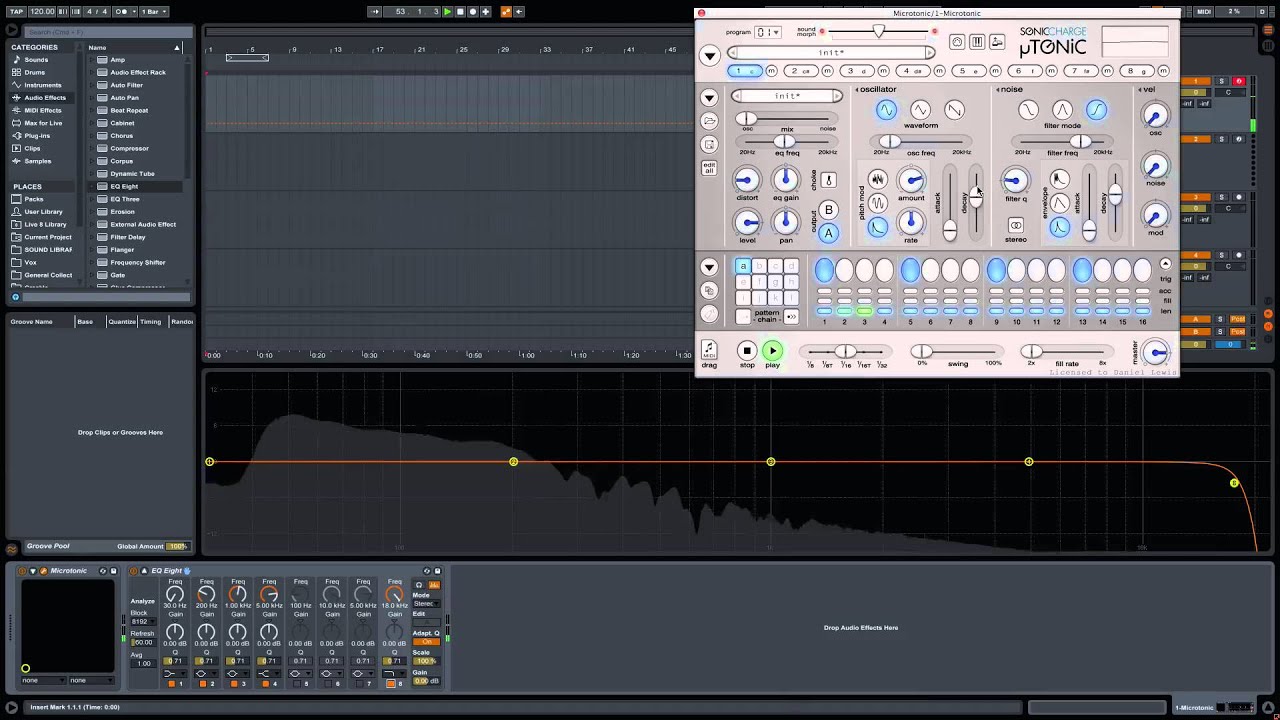
Task: Select the sine oscillator waveform
Action: coord(886,109)
